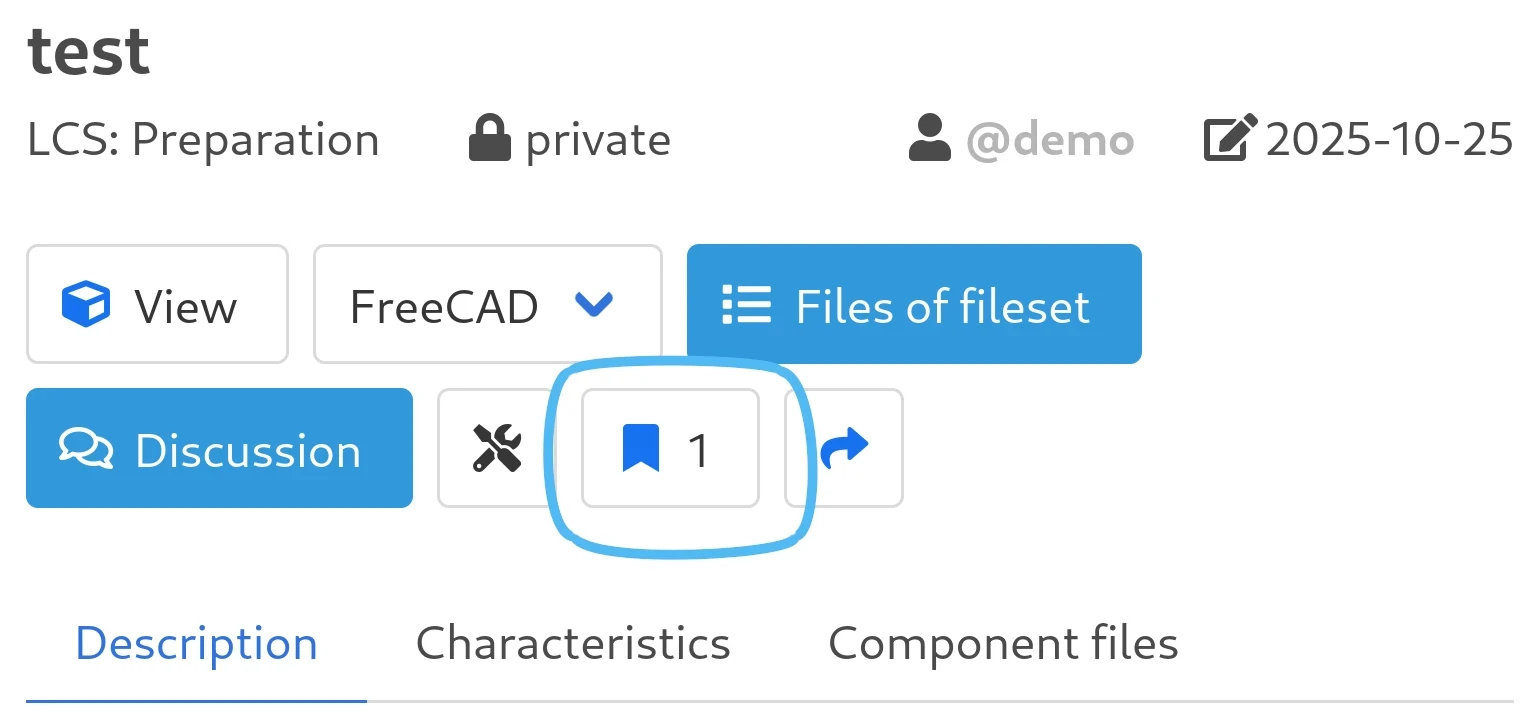1536x717 pixels.
Task: Click the blue bookmark ribbon icon
Action: point(641,448)
